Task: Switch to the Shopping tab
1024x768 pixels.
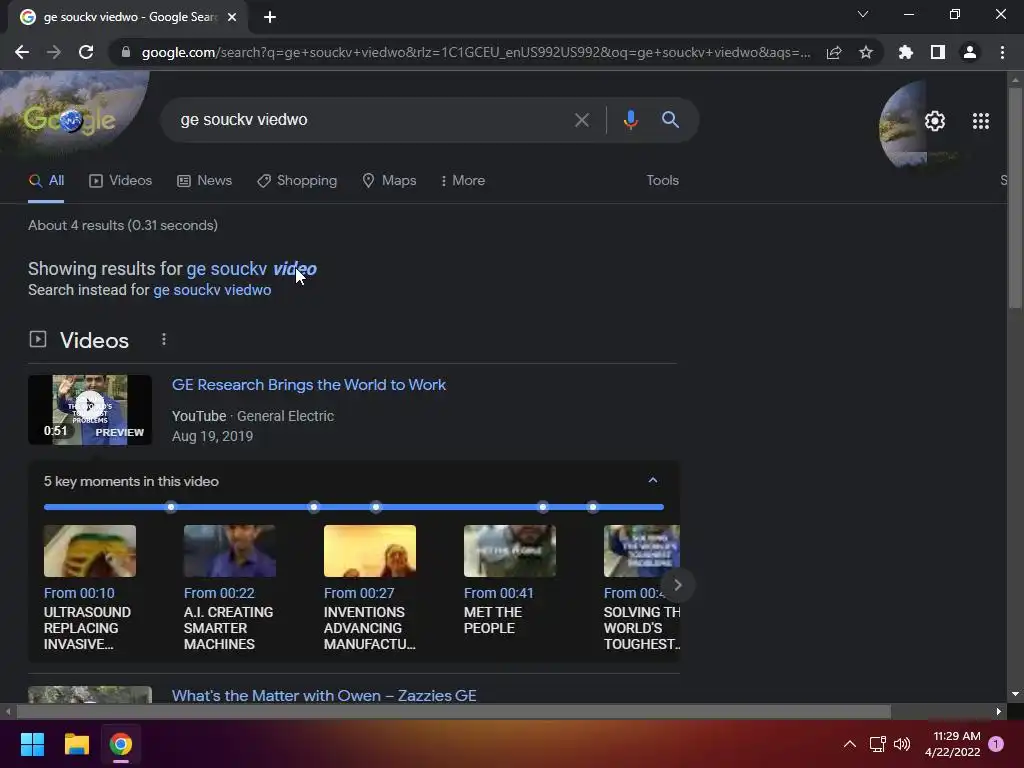Action: point(297,180)
